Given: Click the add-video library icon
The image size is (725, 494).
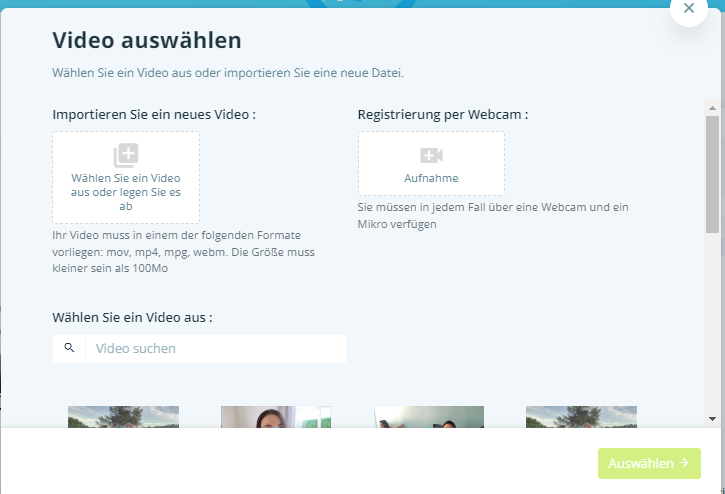Looking at the screenshot, I should coord(126,155).
